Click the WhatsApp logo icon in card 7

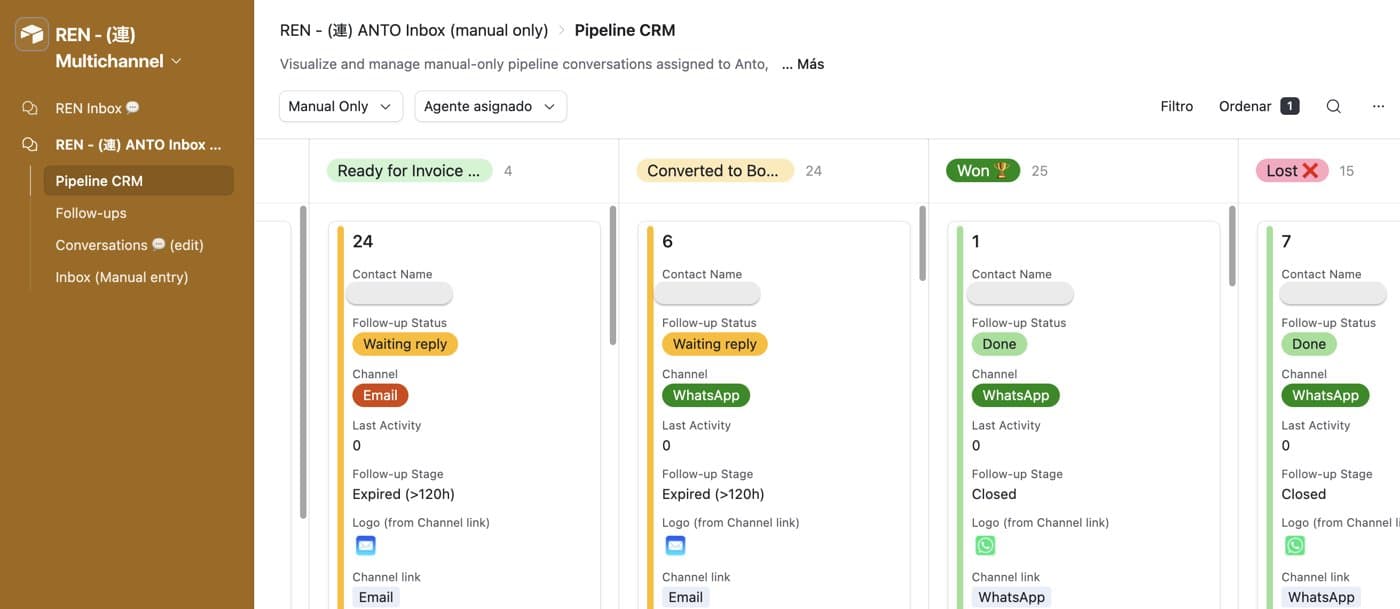(1295, 545)
